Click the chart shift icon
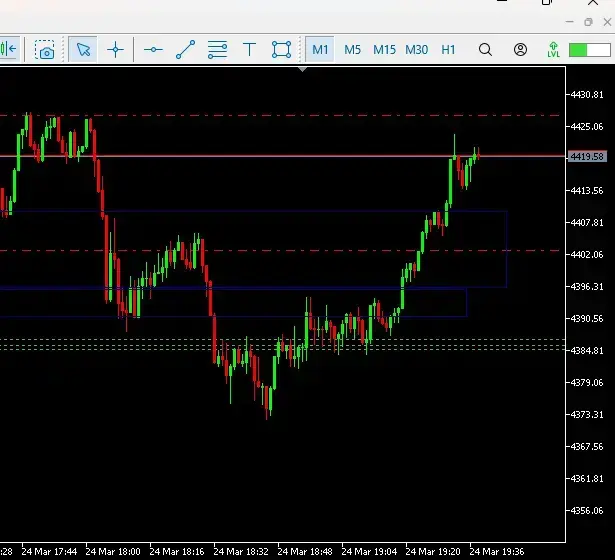This screenshot has width=615, height=560. click(9, 49)
